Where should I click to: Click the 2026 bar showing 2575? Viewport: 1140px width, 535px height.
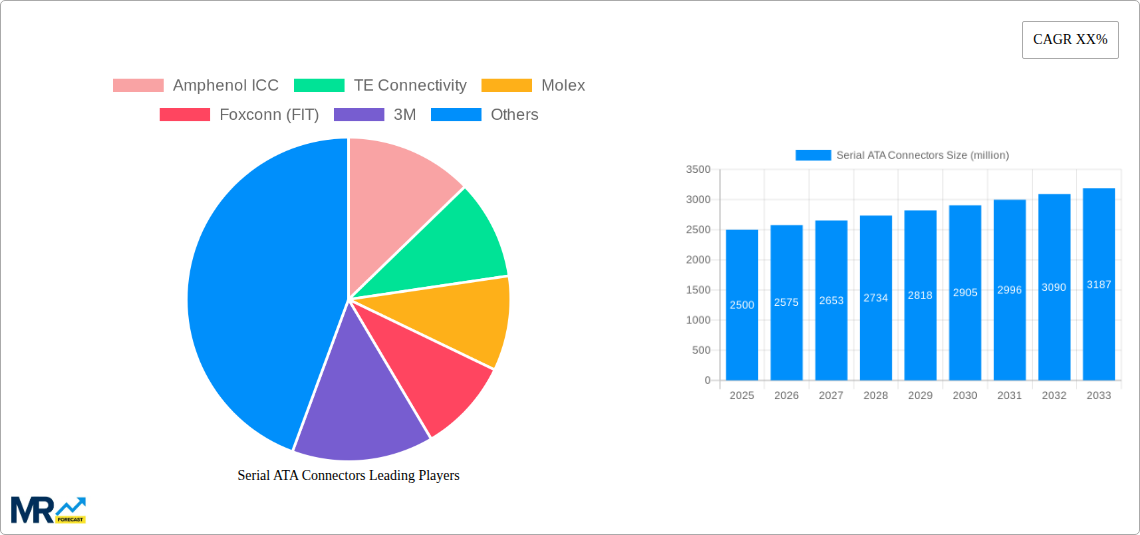(787, 302)
